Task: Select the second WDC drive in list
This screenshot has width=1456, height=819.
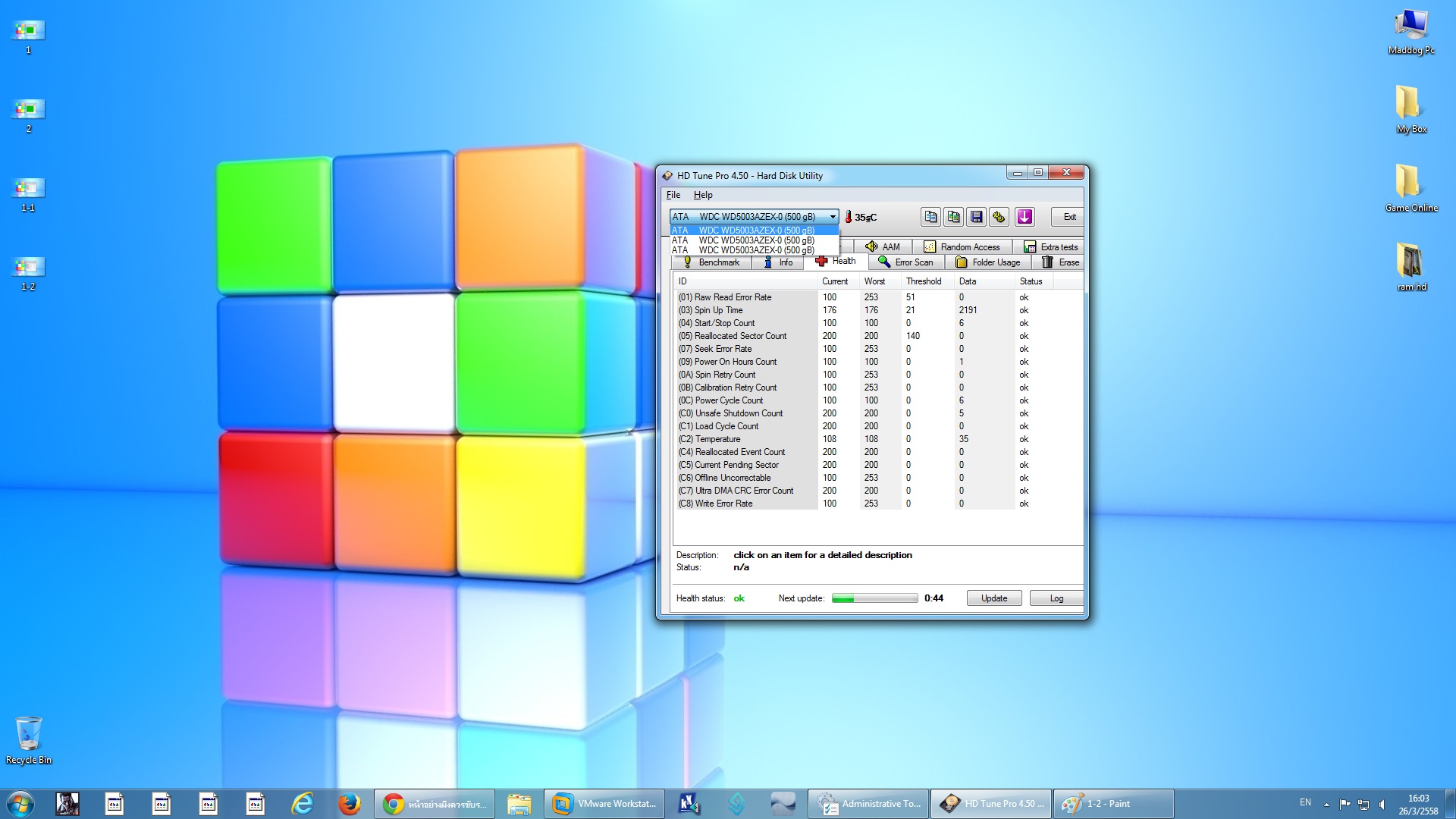Action: [755, 240]
